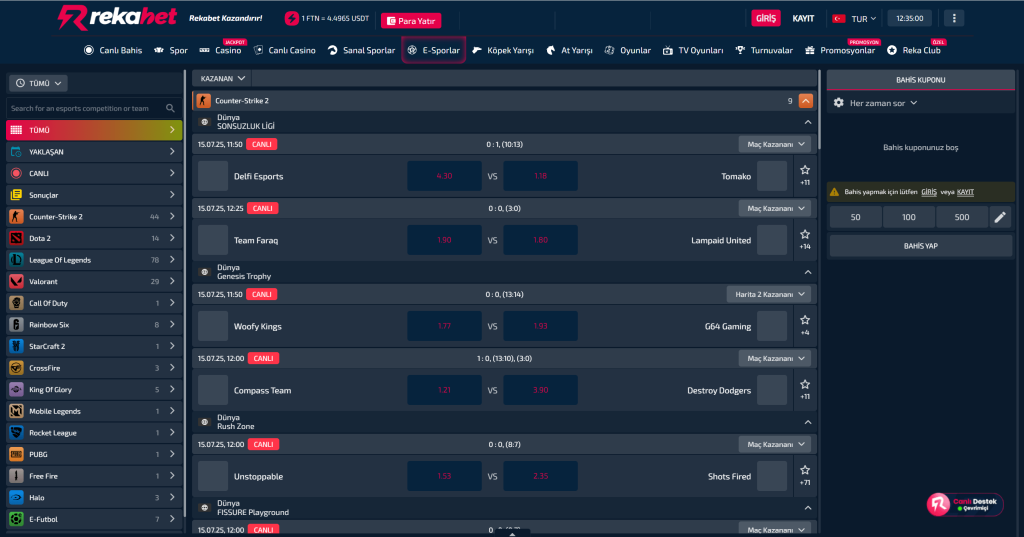The width and height of the screenshot is (1024, 537).
Task: Click the CrossFire sidebar icon
Action: [16, 368]
